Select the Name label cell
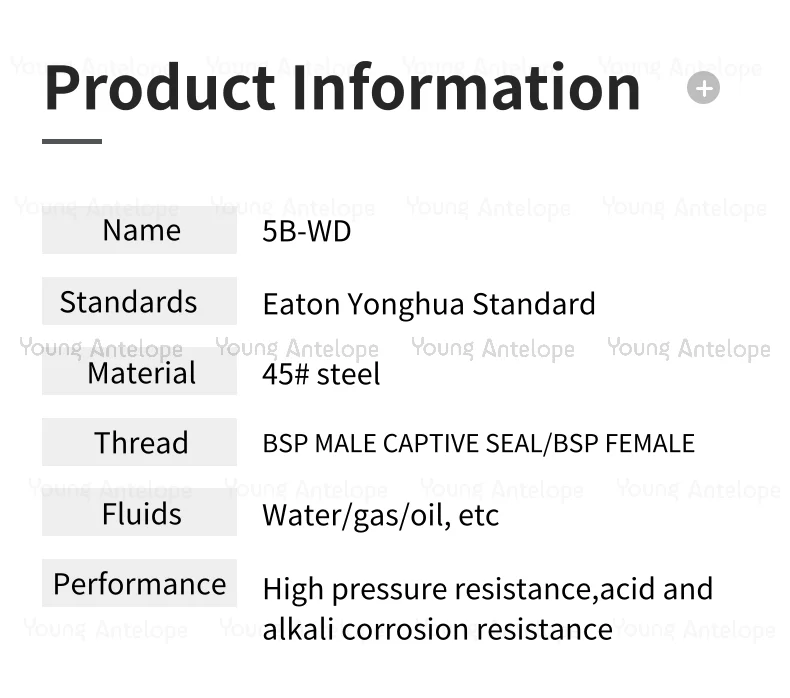This screenshot has height=698, width=790. click(x=139, y=230)
